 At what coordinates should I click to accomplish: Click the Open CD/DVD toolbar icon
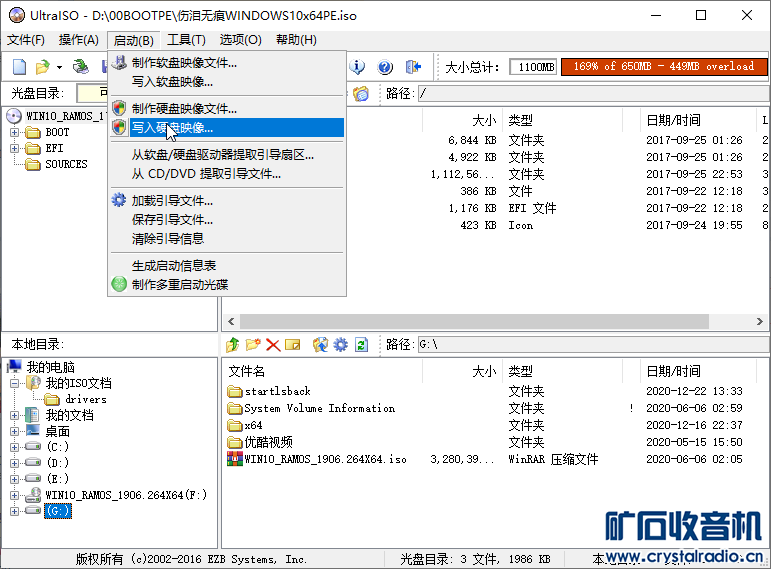[81, 66]
